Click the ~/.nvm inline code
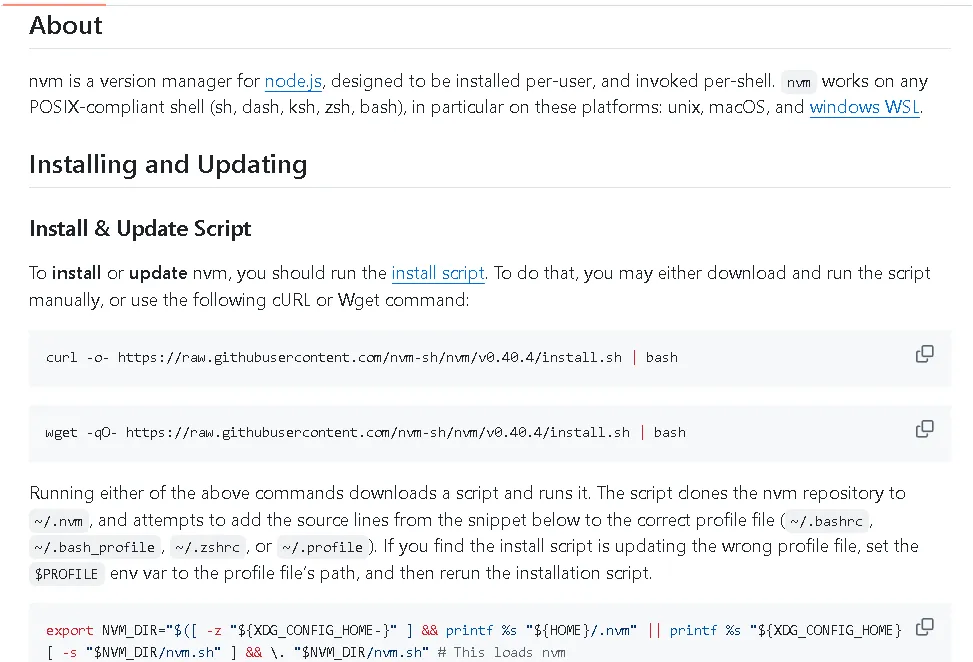Viewport: 973px width, 662px height. 60,521
